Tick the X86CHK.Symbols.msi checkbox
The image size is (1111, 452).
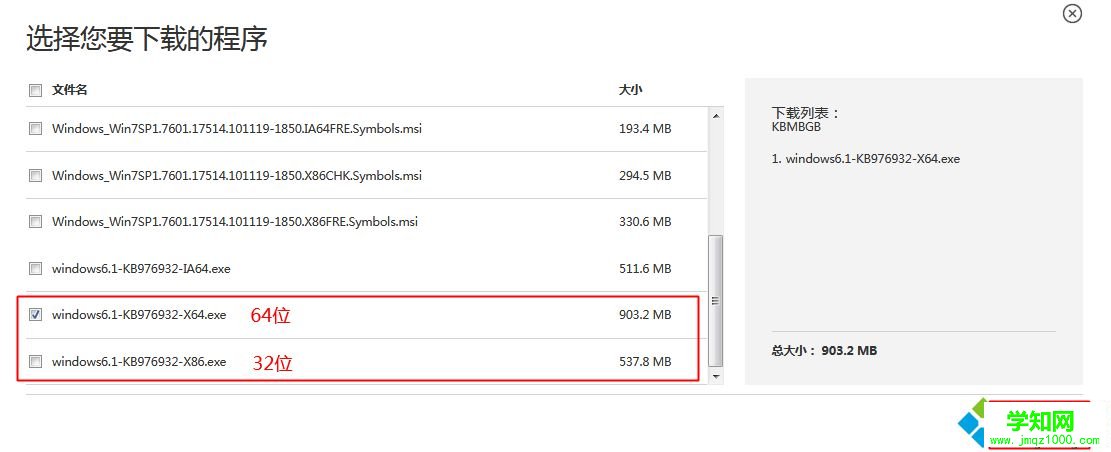click(36, 176)
